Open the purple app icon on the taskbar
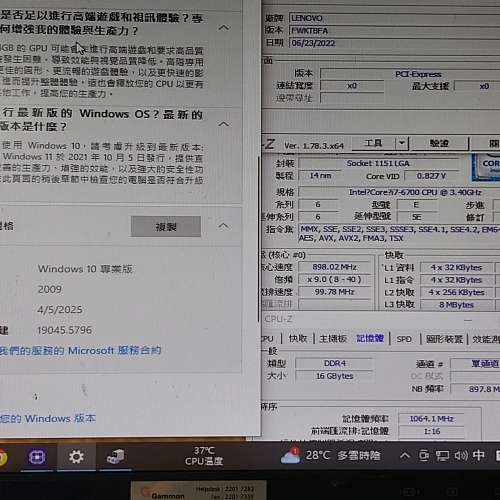This screenshot has height=500, width=500. tap(37, 457)
